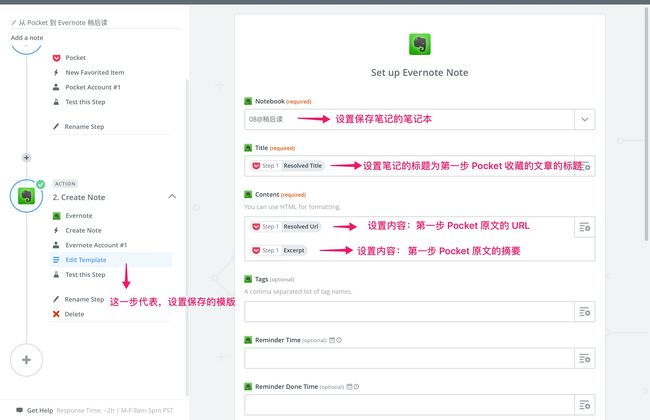The image size is (650, 420).
Task: Open the Notebook dropdown arrow
Action: tap(585, 119)
